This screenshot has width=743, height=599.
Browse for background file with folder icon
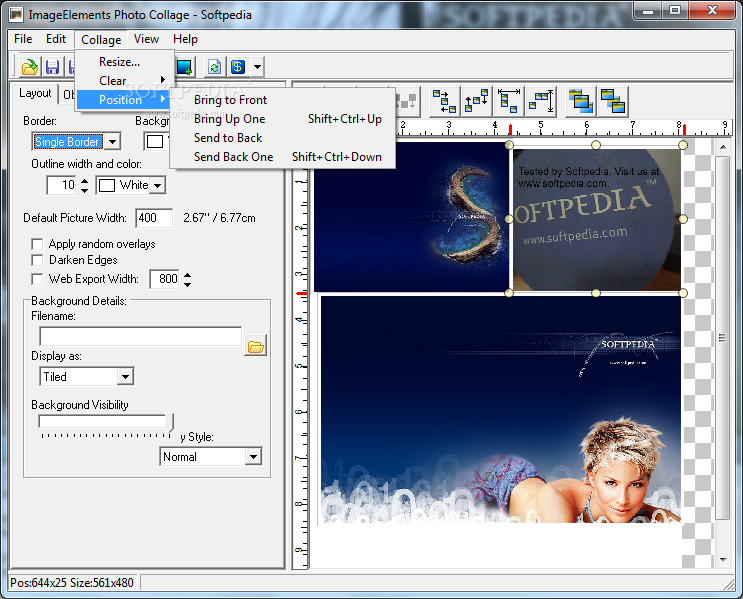pyautogui.click(x=255, y=346)
